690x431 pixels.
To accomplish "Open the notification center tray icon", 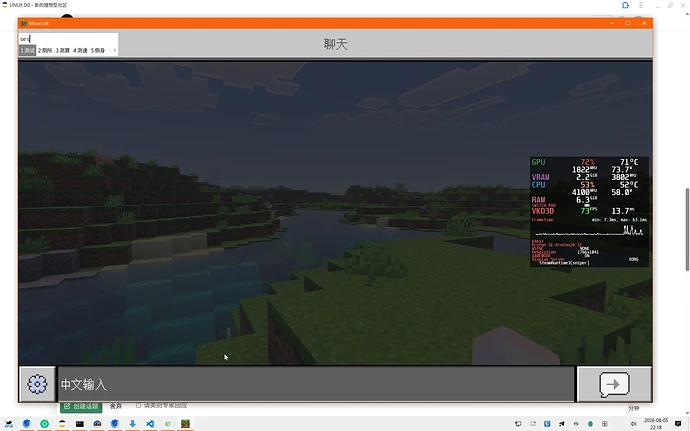I will pos(678,424).
